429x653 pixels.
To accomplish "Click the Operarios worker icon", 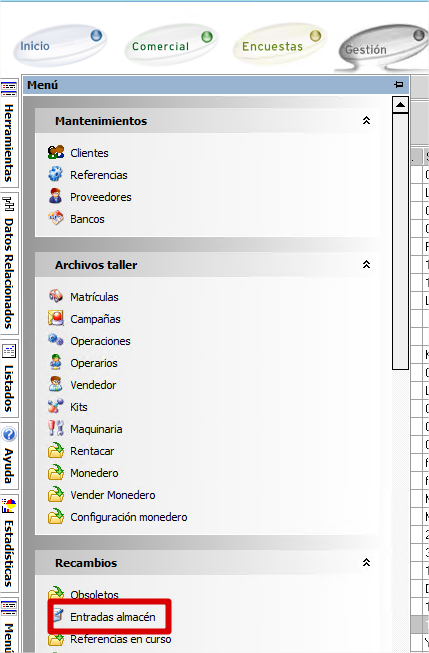I will click(55, 362).
